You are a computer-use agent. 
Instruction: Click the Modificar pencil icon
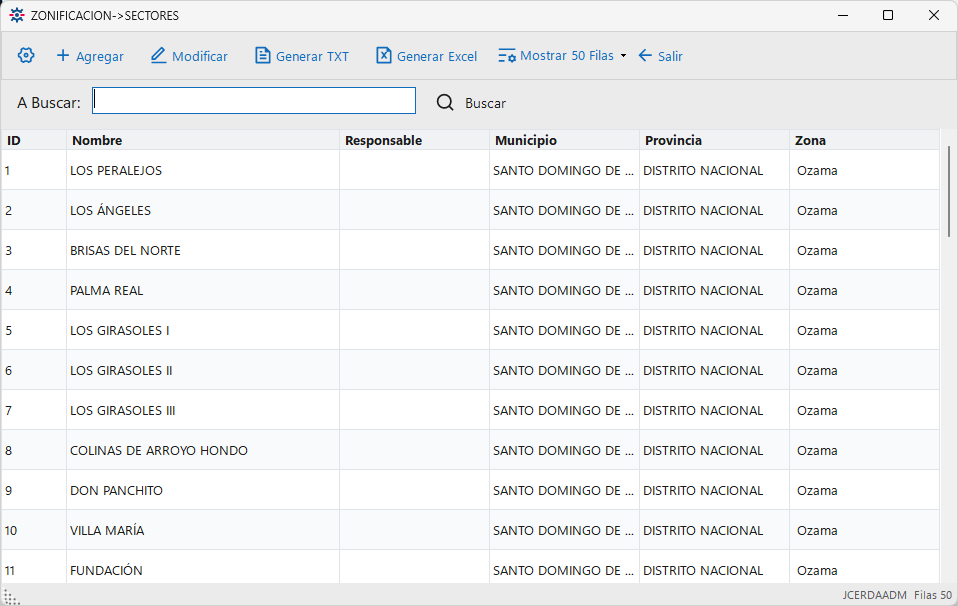158,56
